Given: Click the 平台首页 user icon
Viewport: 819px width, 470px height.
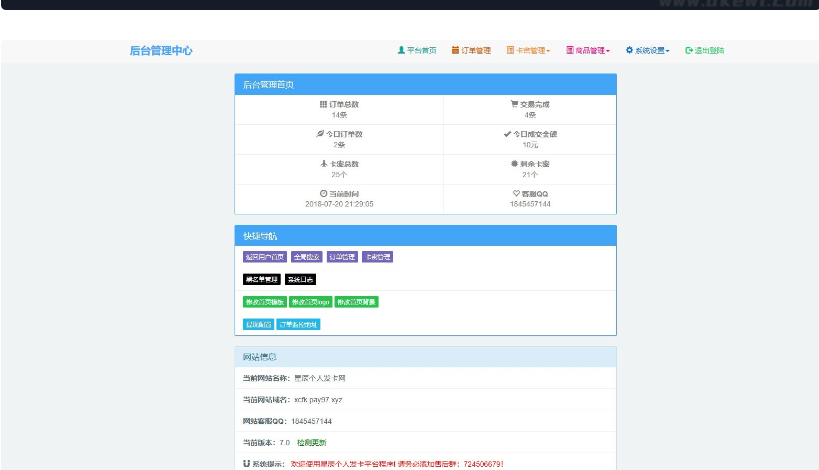Looking at the screenshot, I should pyautogui.click(x=401, y=50).
